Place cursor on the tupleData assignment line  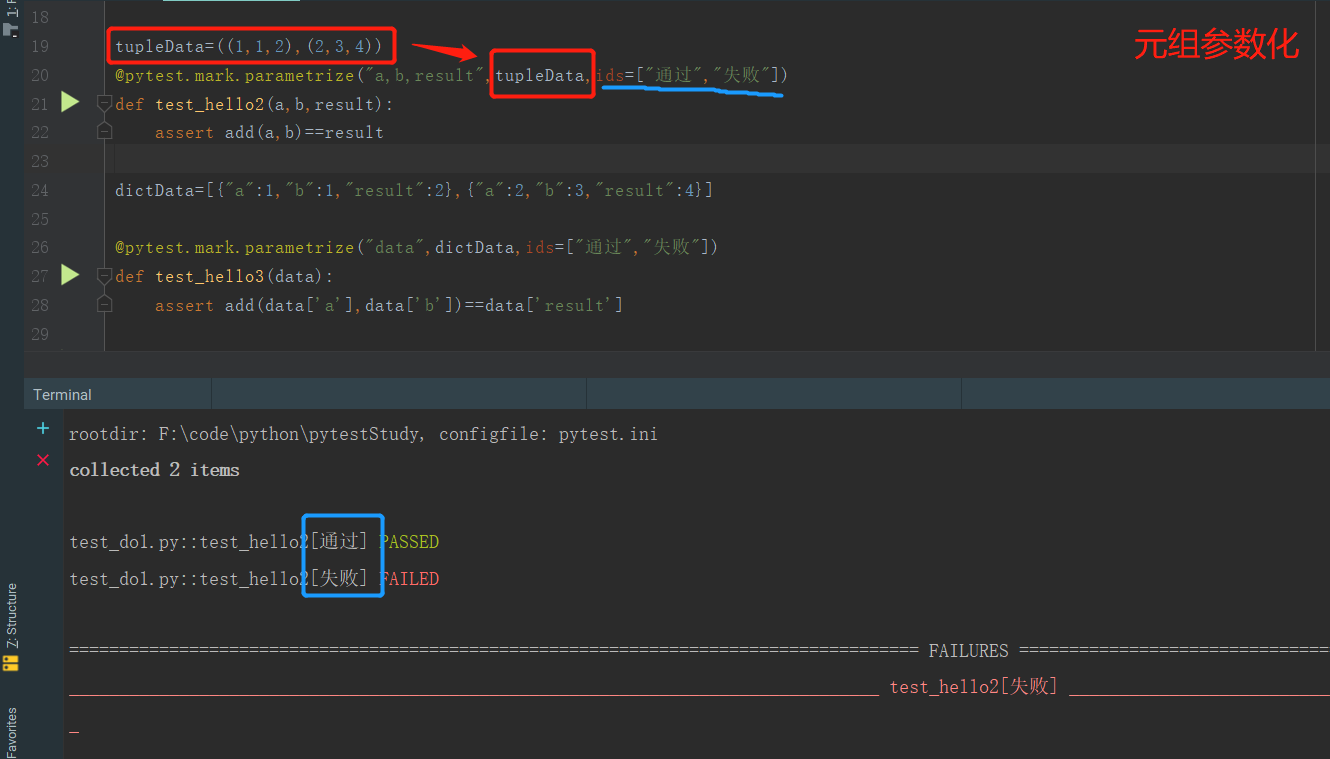click(x=249, y=46)
